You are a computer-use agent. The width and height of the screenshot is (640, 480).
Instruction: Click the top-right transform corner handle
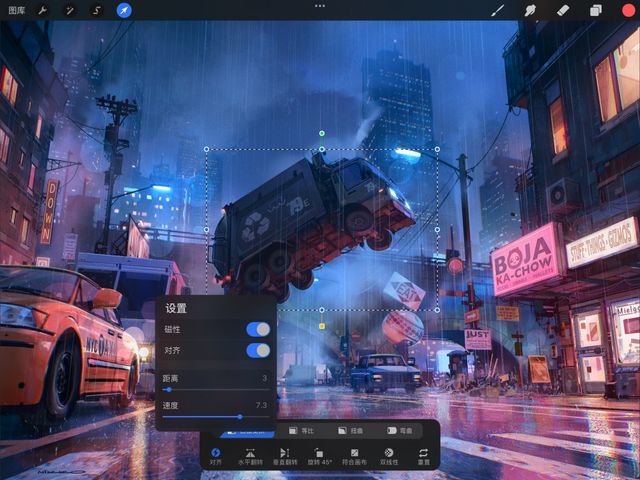437,149
